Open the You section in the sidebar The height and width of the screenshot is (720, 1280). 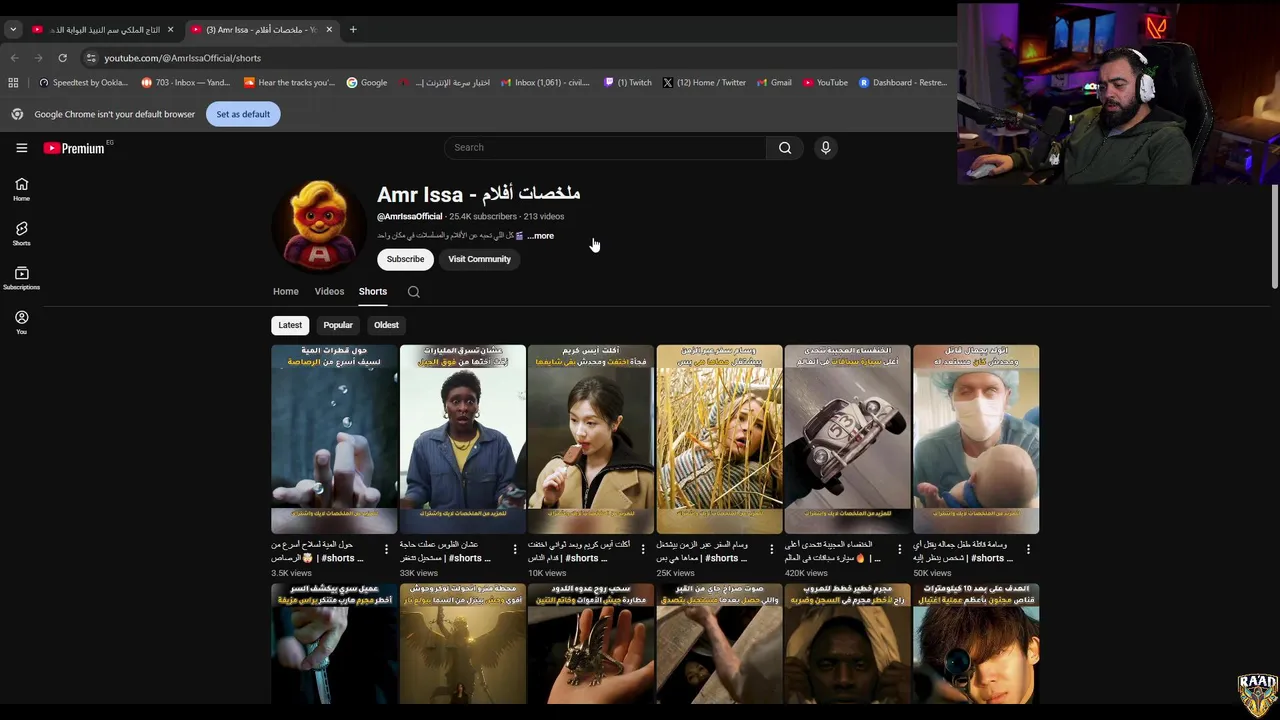tap(21, 322)
